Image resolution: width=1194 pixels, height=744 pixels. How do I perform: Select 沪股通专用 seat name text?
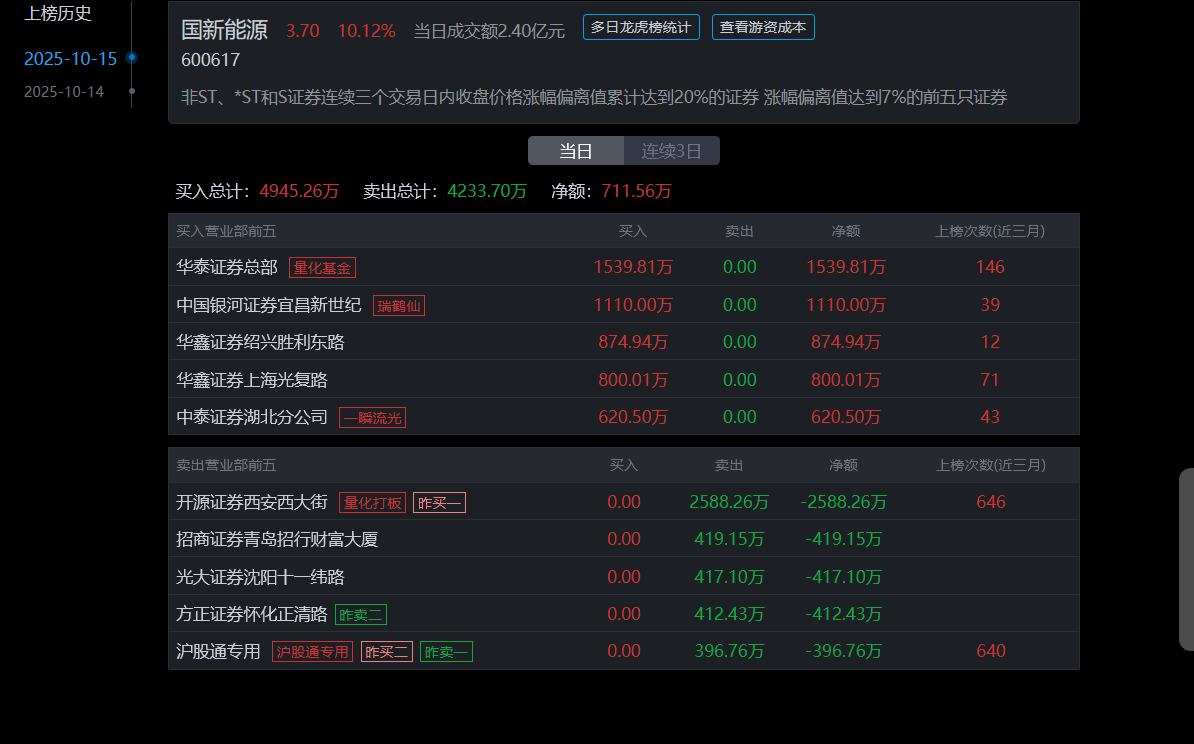point(219,652)
